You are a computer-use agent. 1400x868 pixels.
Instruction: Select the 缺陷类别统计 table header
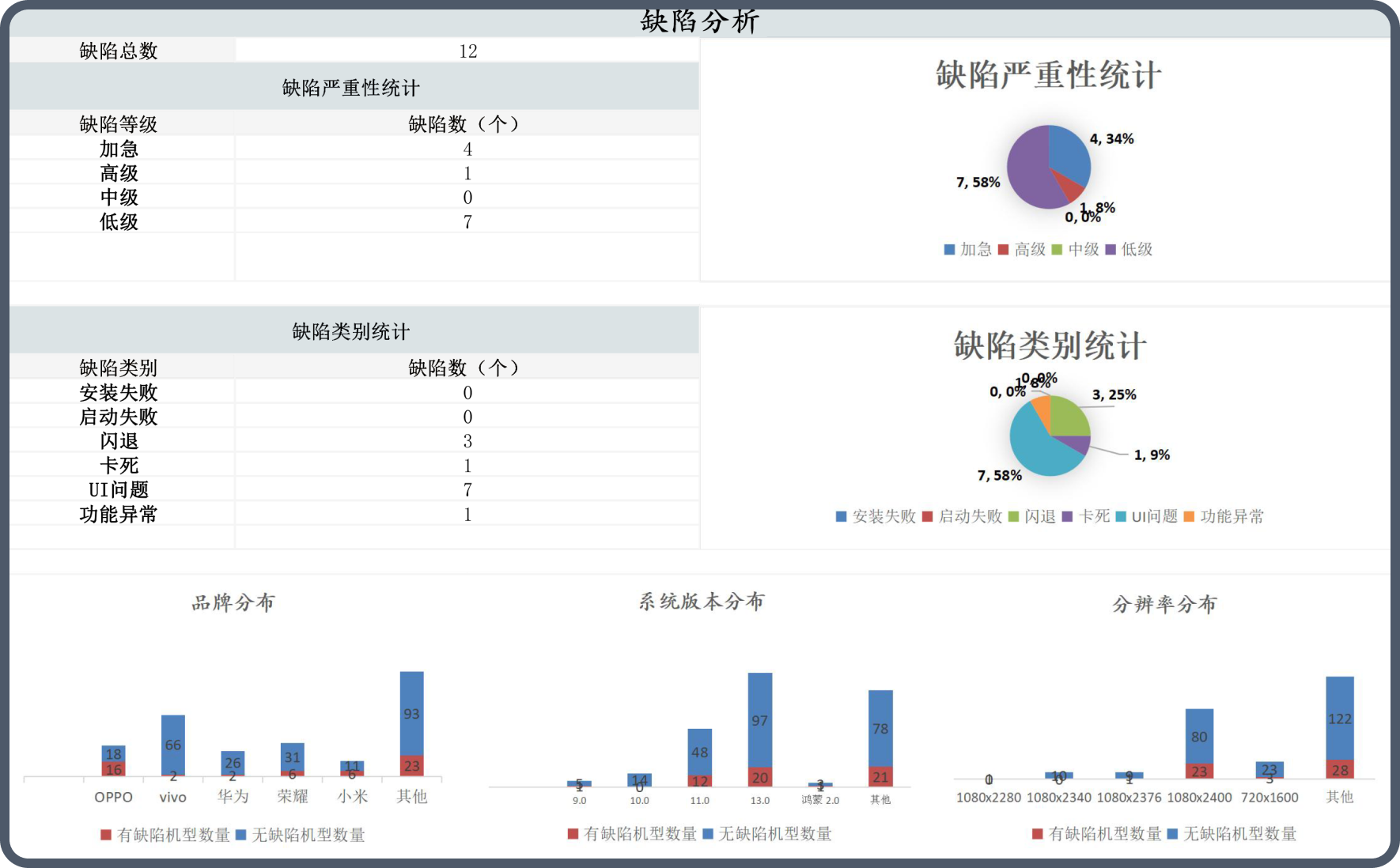[351, 331]
